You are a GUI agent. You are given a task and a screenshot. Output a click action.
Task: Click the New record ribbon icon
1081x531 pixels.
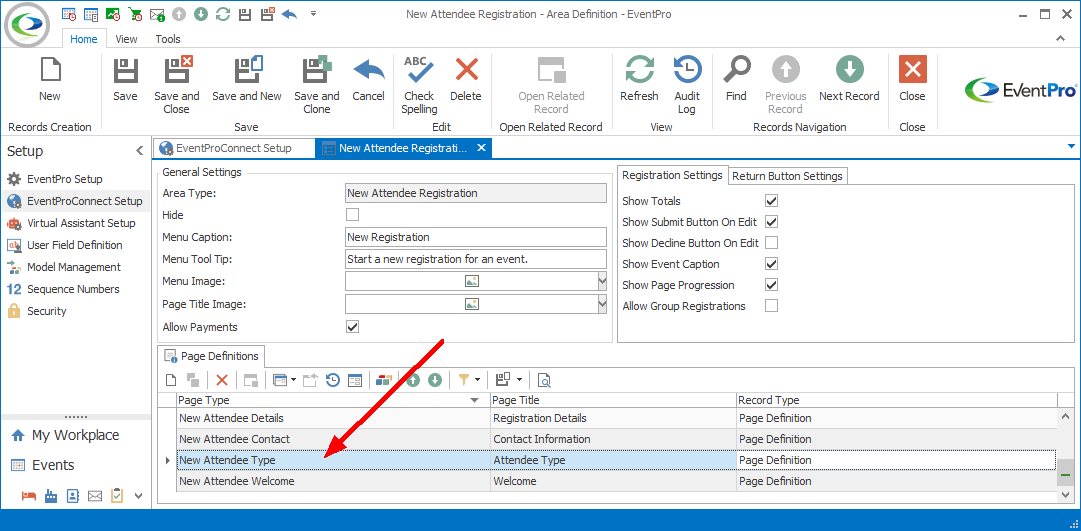coord(50,70)
